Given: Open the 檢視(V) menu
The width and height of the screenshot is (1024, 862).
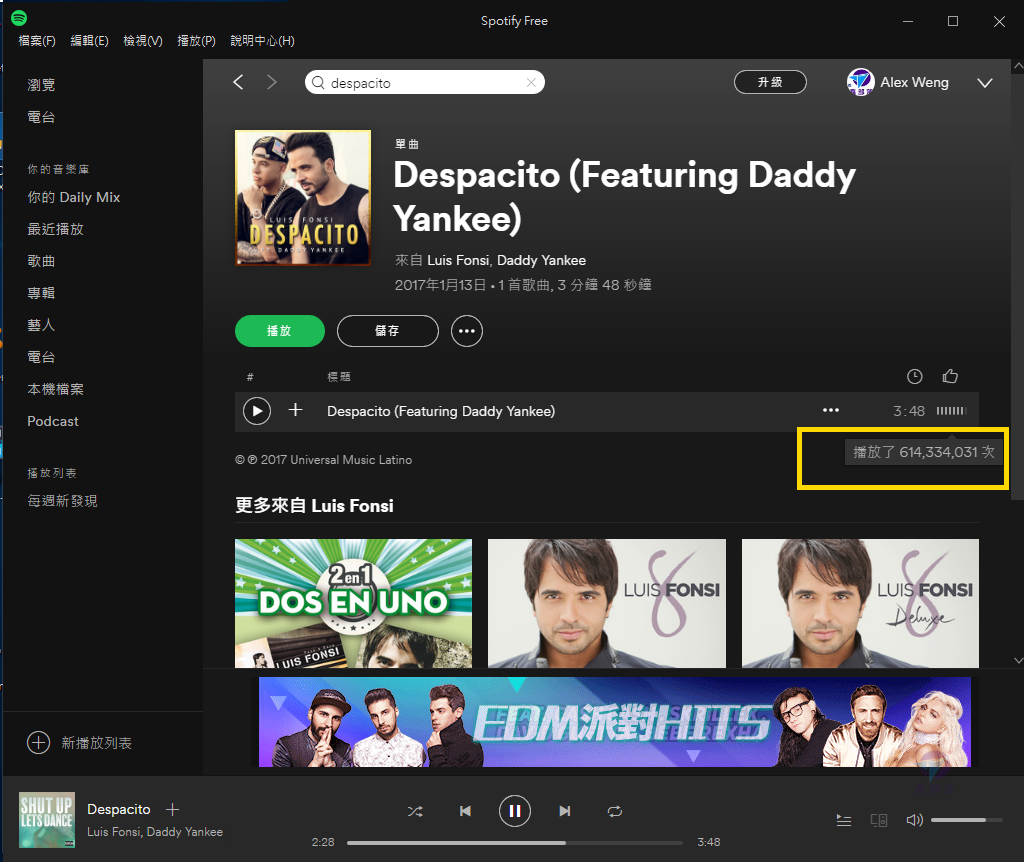Looking at the screenshot, I should coord(143,41).
